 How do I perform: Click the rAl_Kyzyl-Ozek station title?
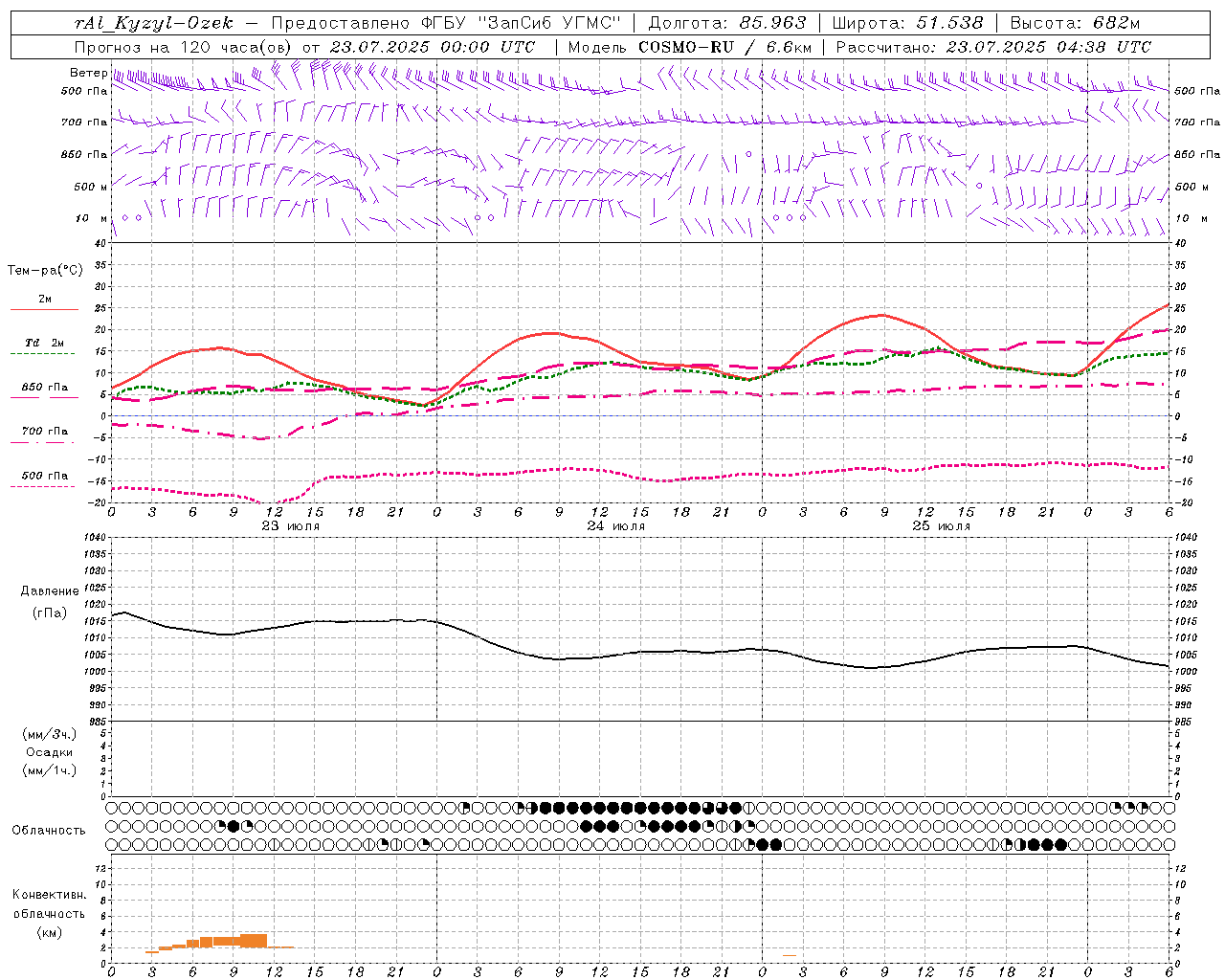tap(154, 23)
